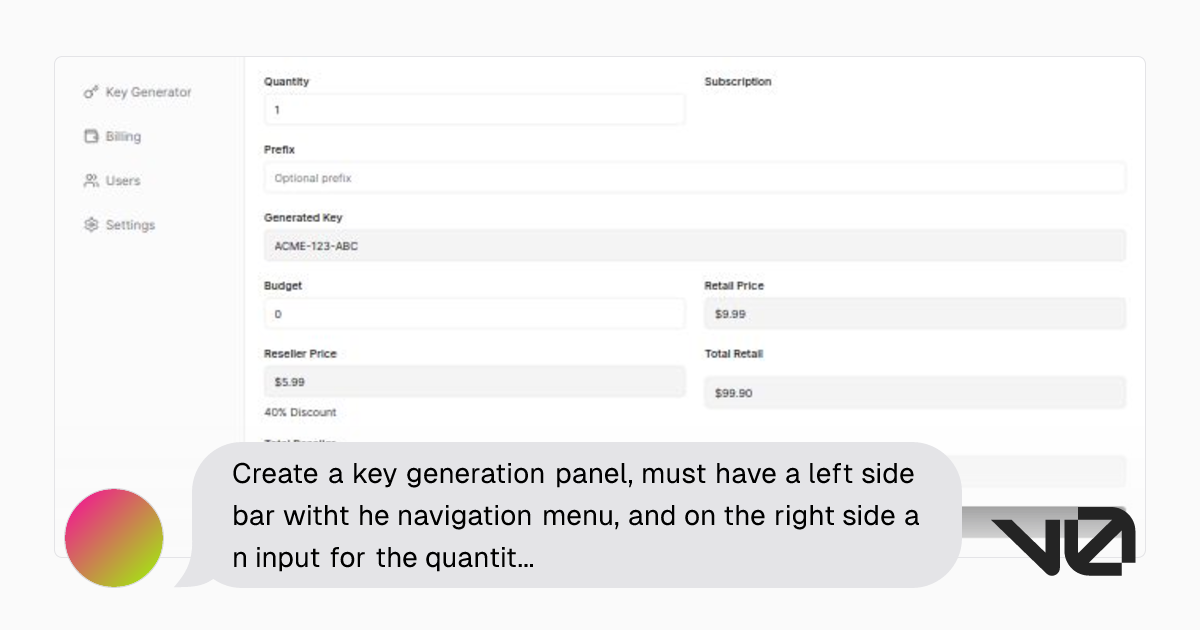Click the Retail Price $9.99 field
1200x630 pixels.
click(x=914, y=313)
